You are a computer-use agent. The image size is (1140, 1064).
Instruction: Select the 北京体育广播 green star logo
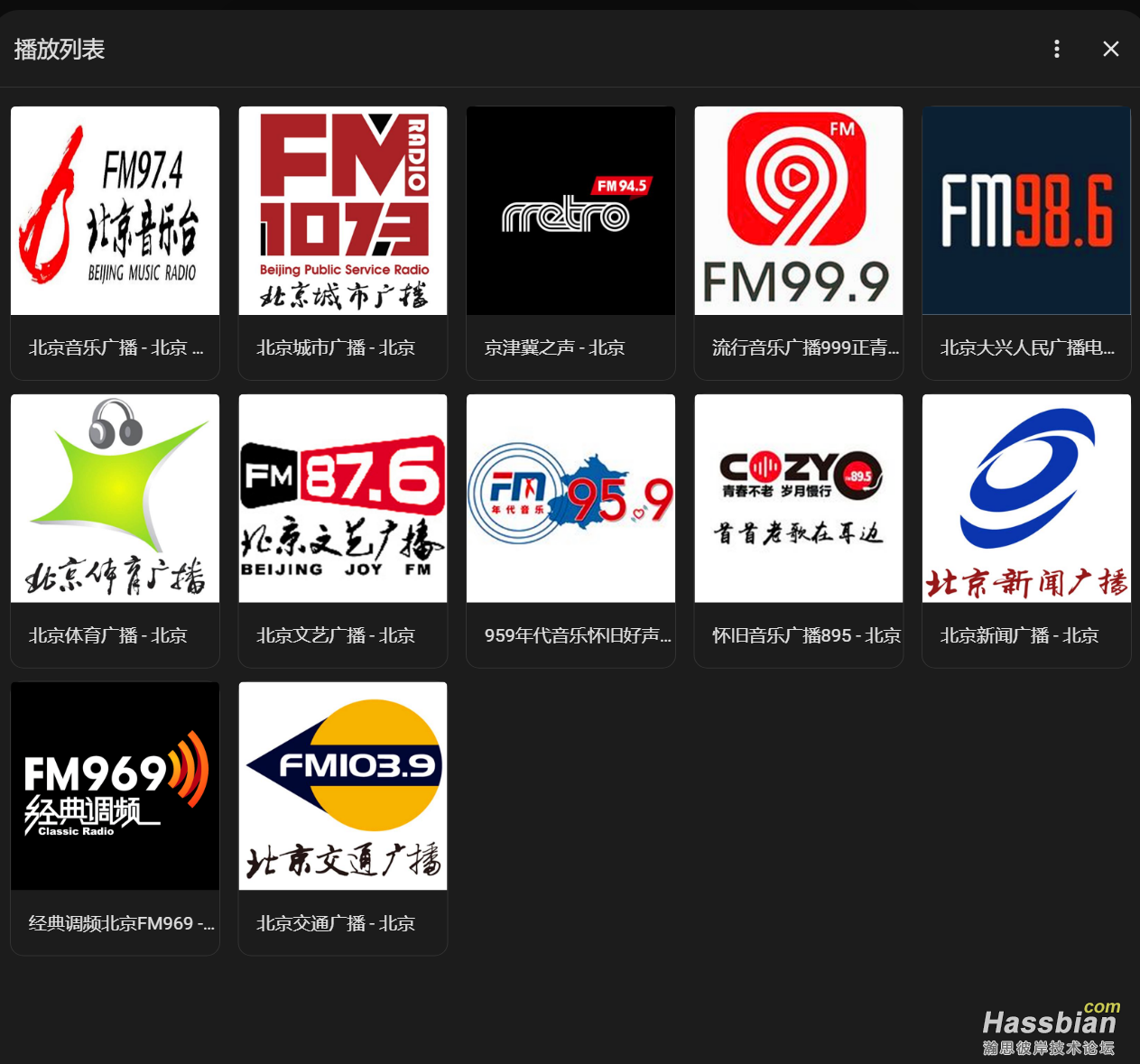point(115,498)
